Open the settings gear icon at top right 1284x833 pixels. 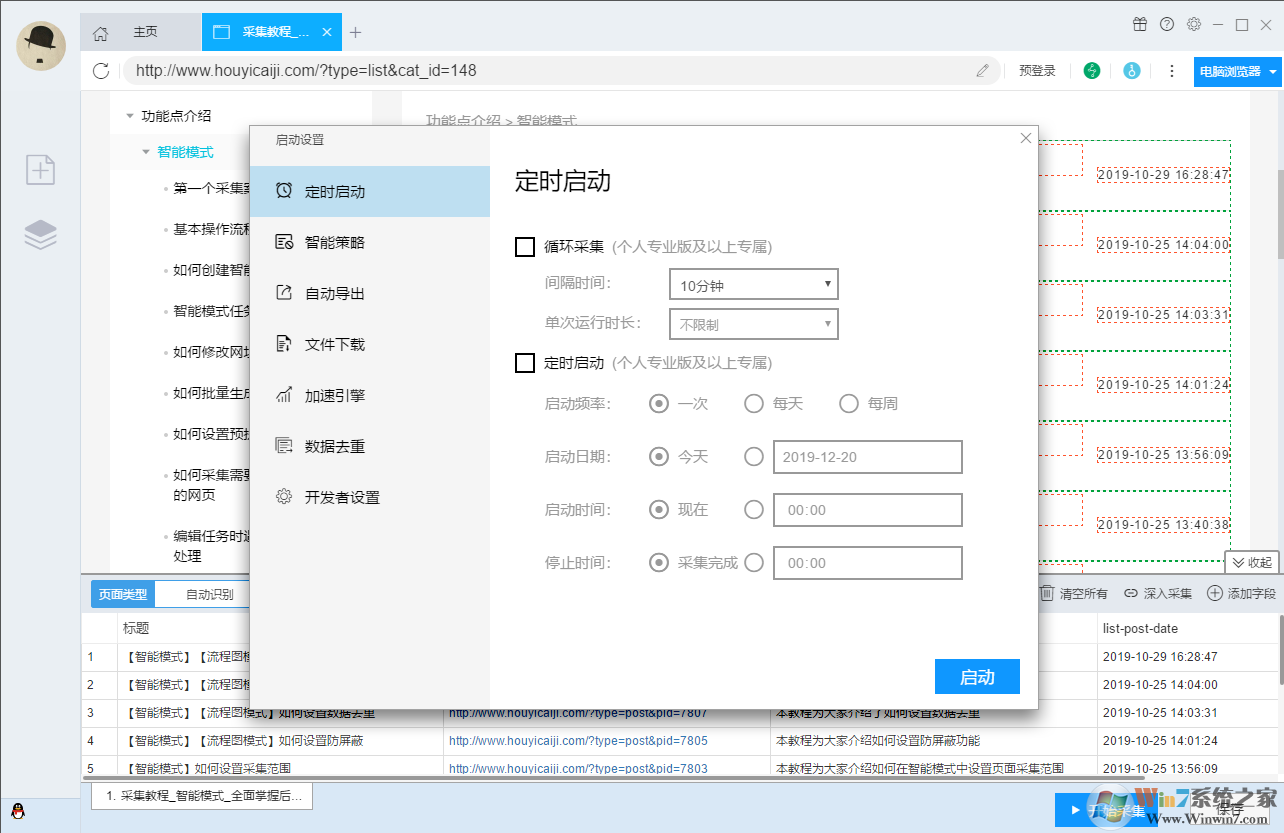pos(1194,24)
